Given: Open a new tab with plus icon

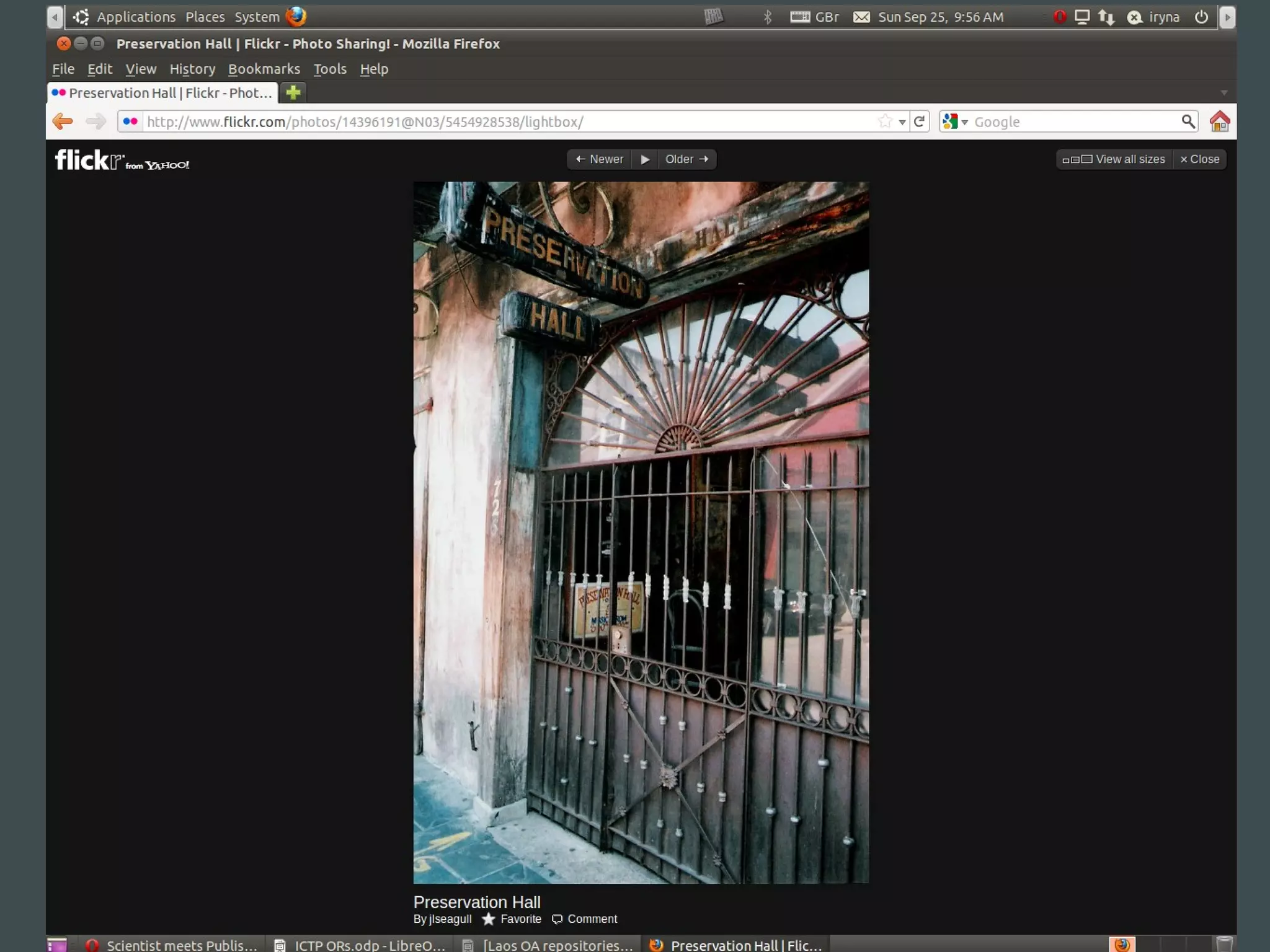Looking at the screenshot, I should (293, 93).
